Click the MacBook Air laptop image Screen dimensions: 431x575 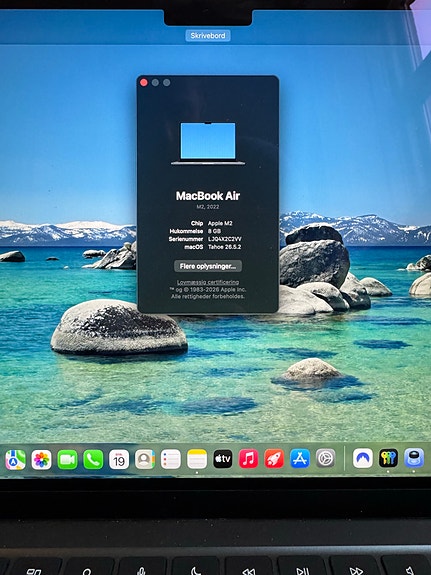(208, 144)
